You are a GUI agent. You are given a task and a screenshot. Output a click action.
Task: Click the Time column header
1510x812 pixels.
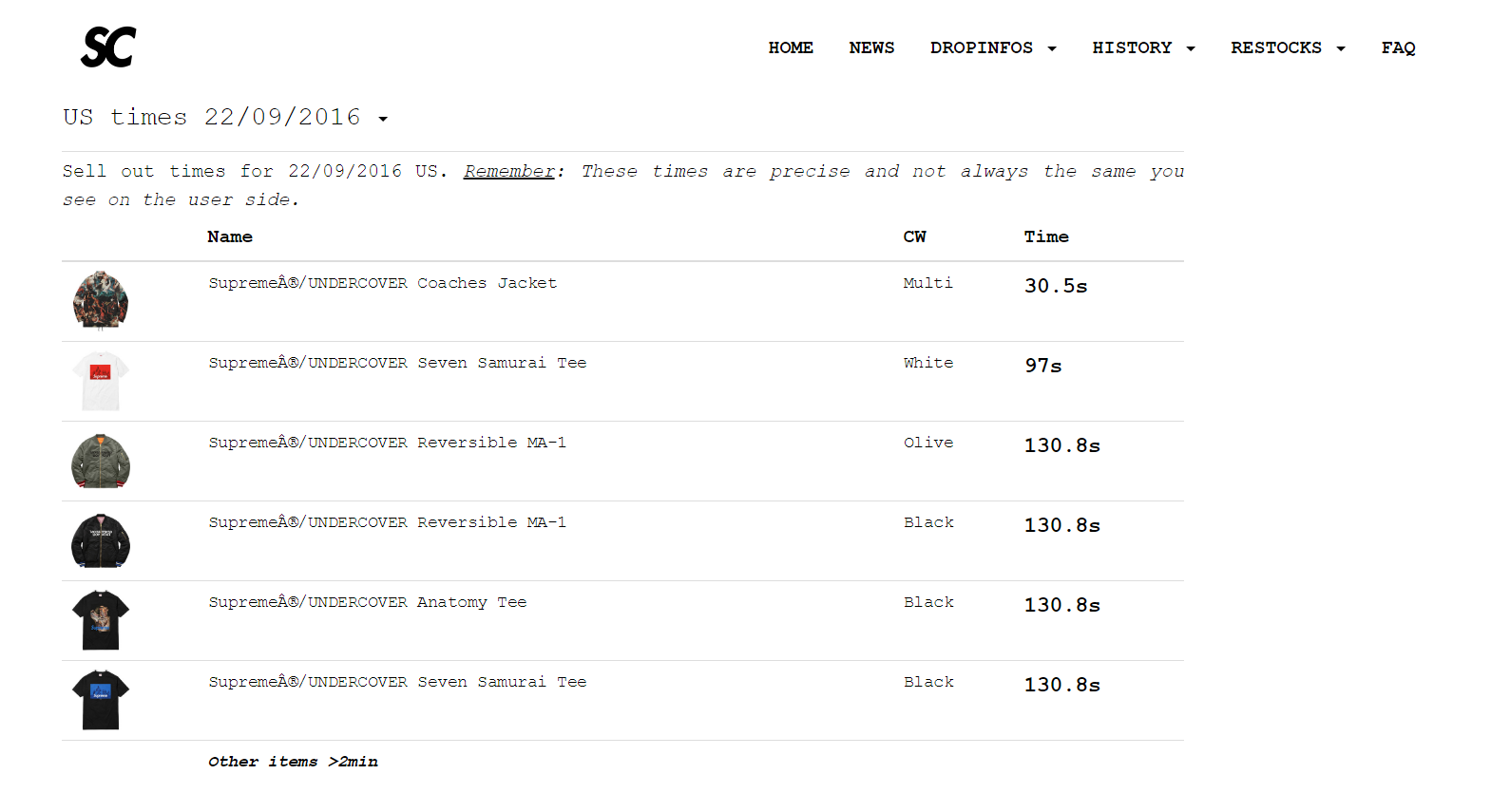(x=1046, y=236)
